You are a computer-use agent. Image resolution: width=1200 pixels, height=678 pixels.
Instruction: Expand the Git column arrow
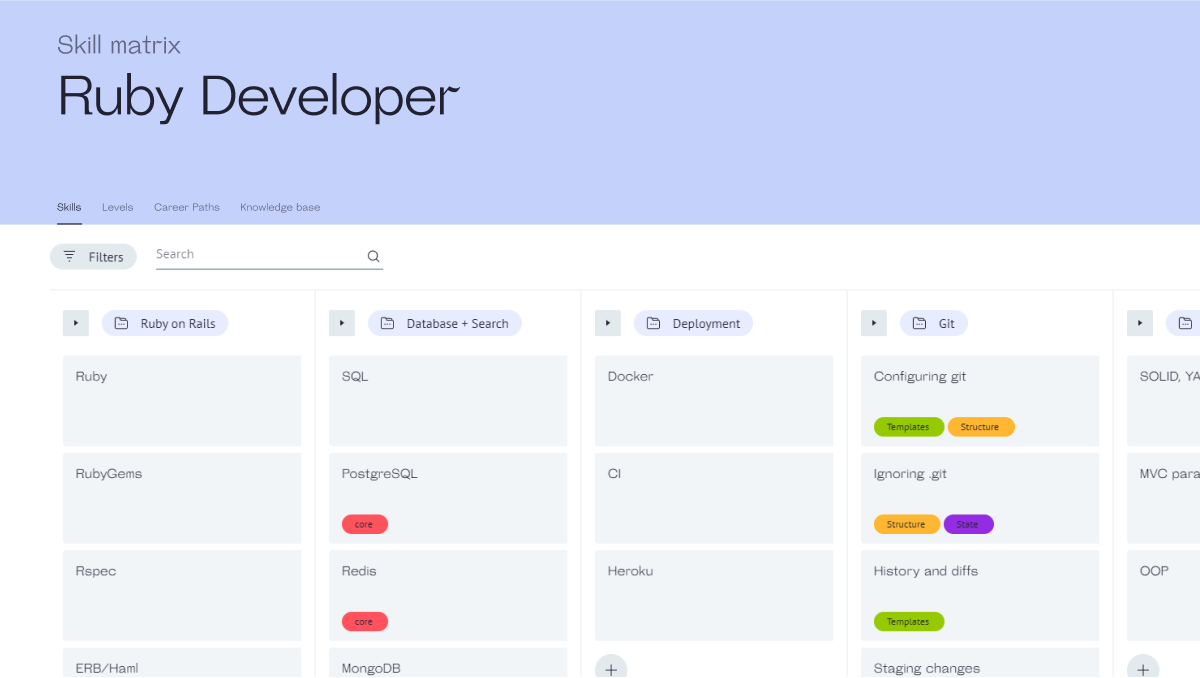(x=874, y=323)
